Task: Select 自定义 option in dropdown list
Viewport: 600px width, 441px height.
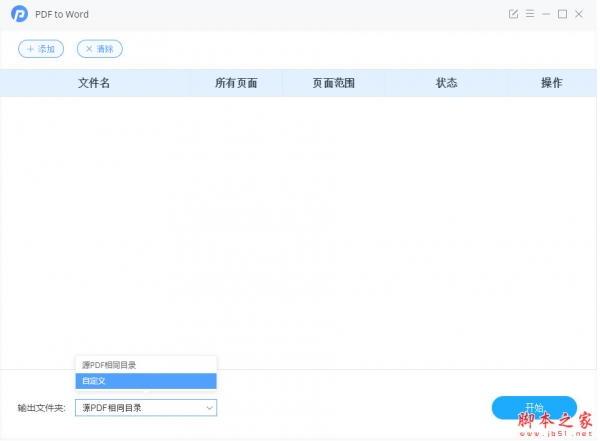Action: [x=146, y=381]
